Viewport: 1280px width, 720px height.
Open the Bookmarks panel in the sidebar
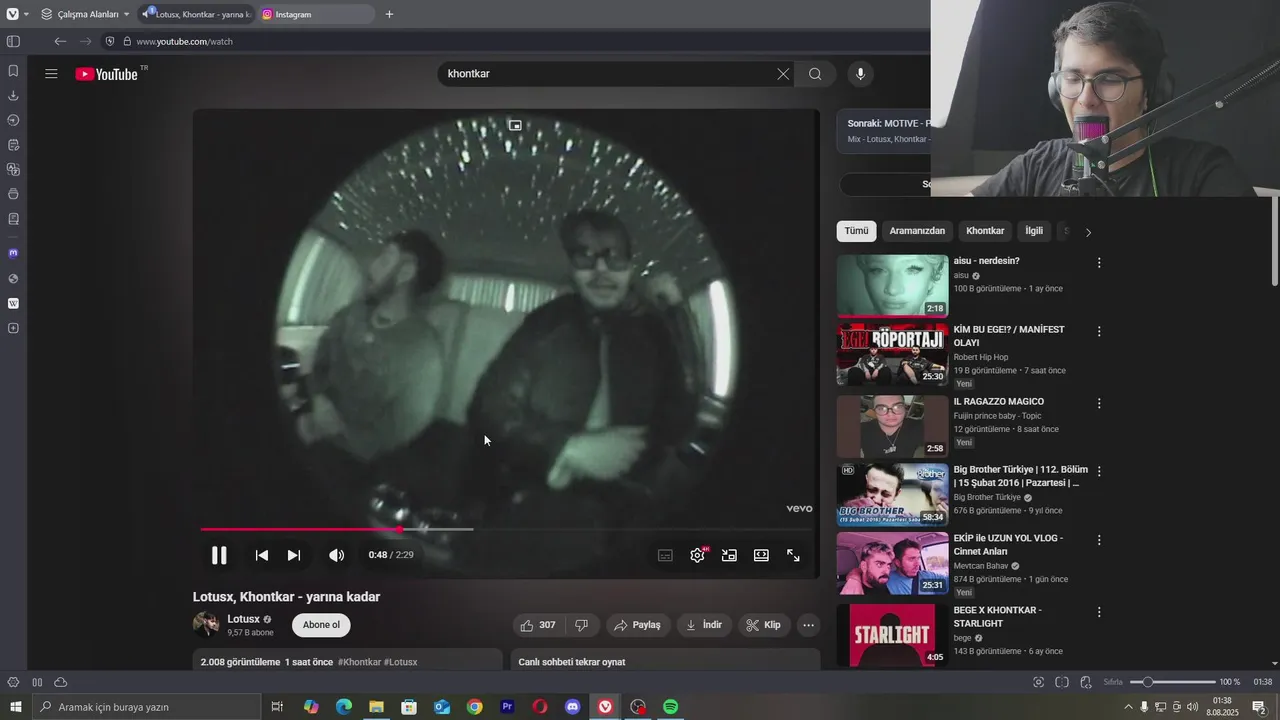tap(13, 71)
